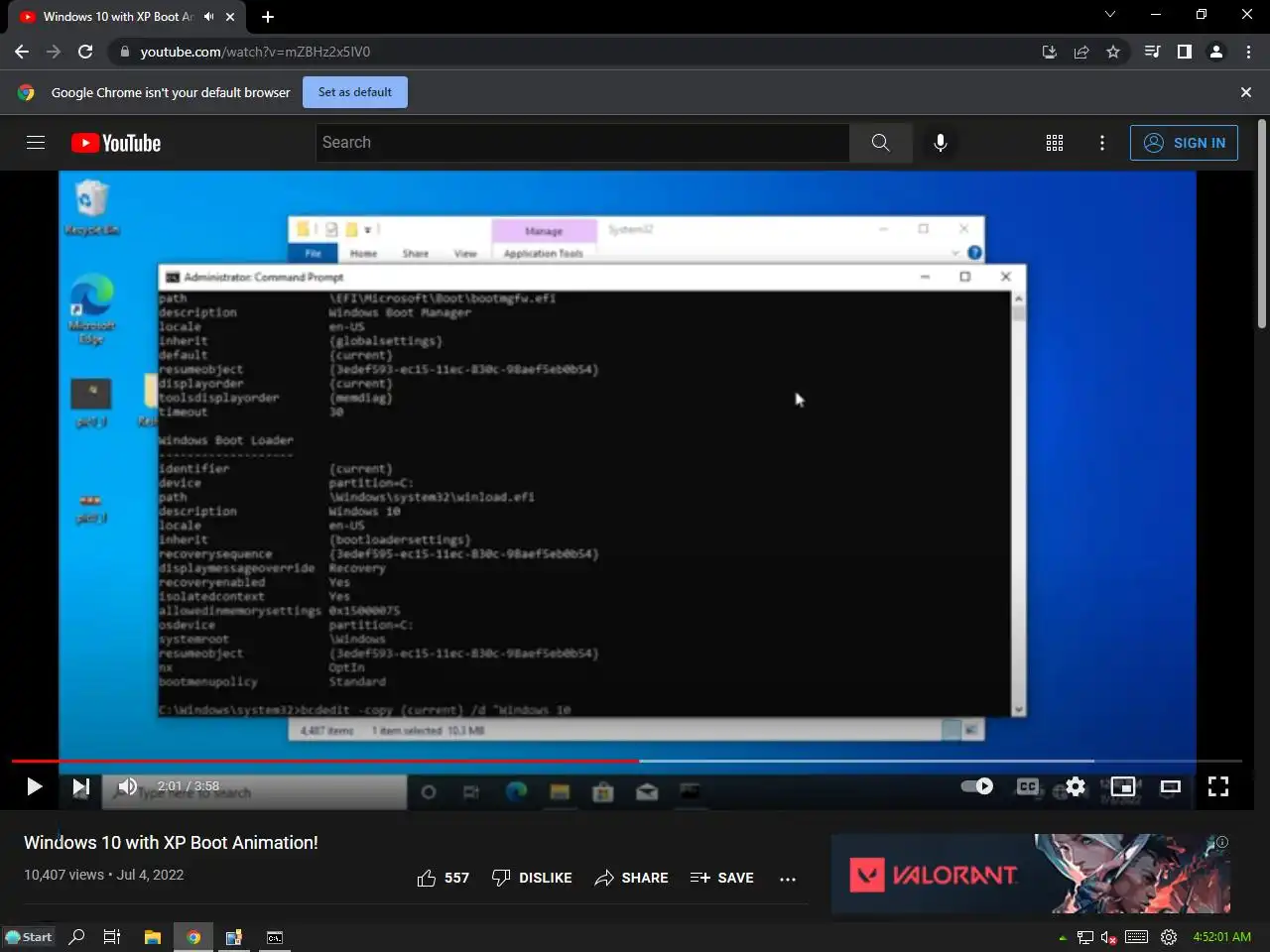Set Chrome as default browser

(x=355, y=92)
